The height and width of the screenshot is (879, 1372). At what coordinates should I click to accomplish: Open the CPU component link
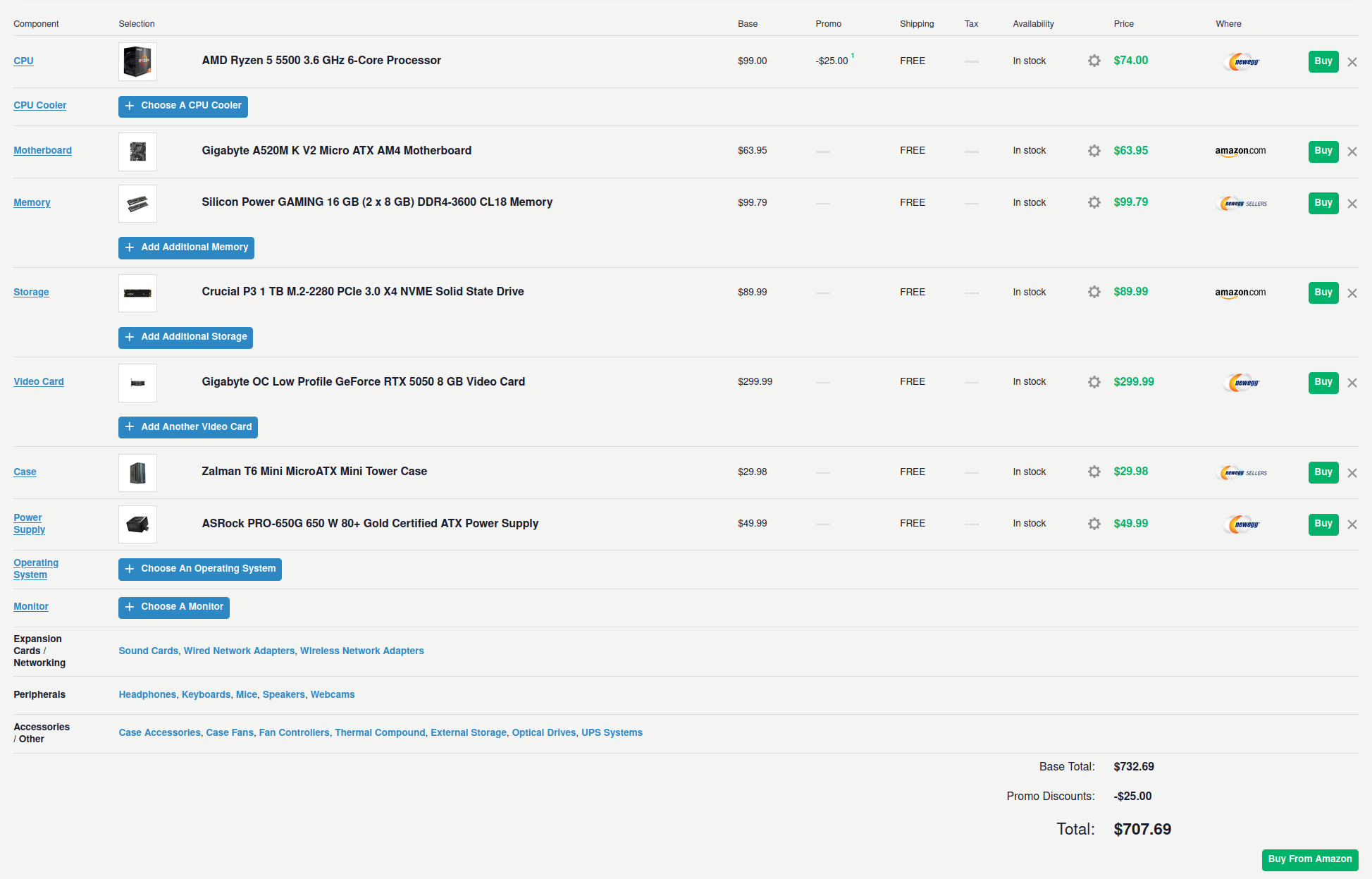[23, 61]
